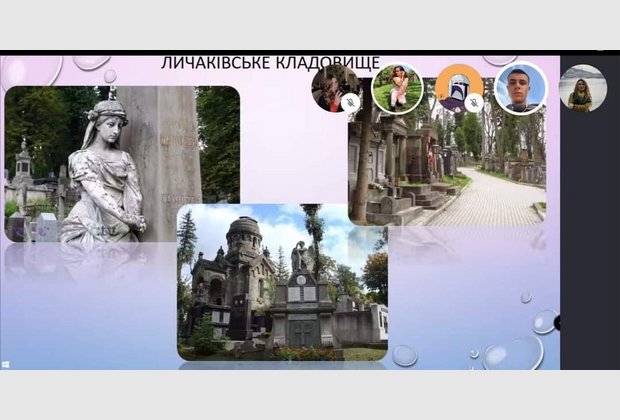The image size is (620, 420).
Task: Click the muted microphone icon on helmet avatar
Action: (474, 103)
